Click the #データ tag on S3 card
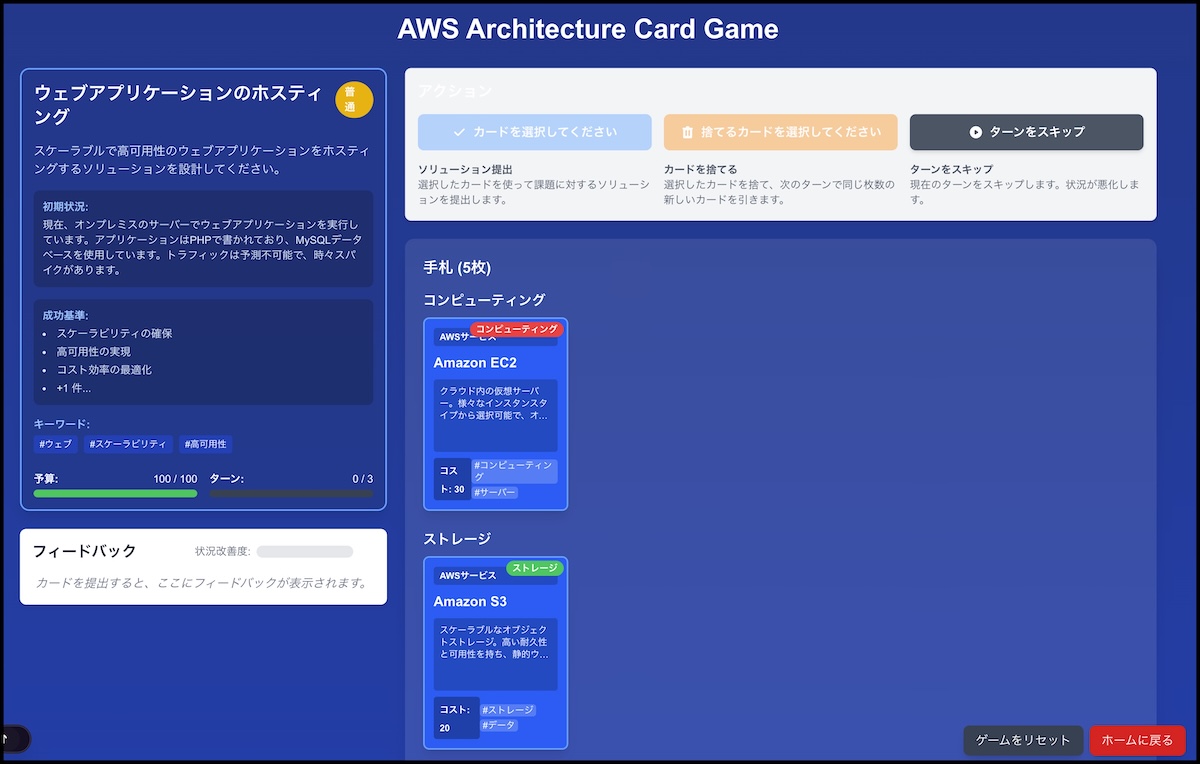This screenshot has width=1200, height=764. pos(499,725)
